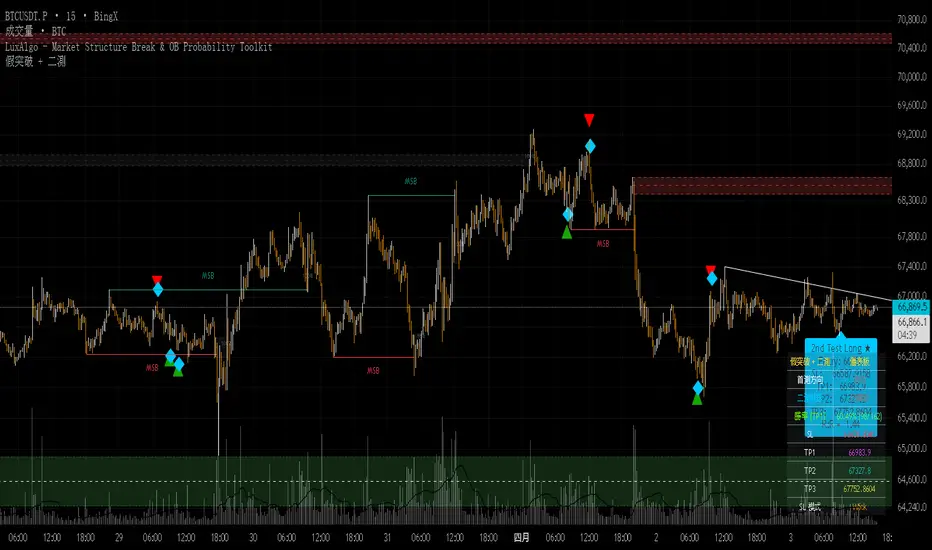Click the red down-triangle where the white trendline starts
This screenshot has width=932, height=550.
pyautogui.click(x=710, y=269)
